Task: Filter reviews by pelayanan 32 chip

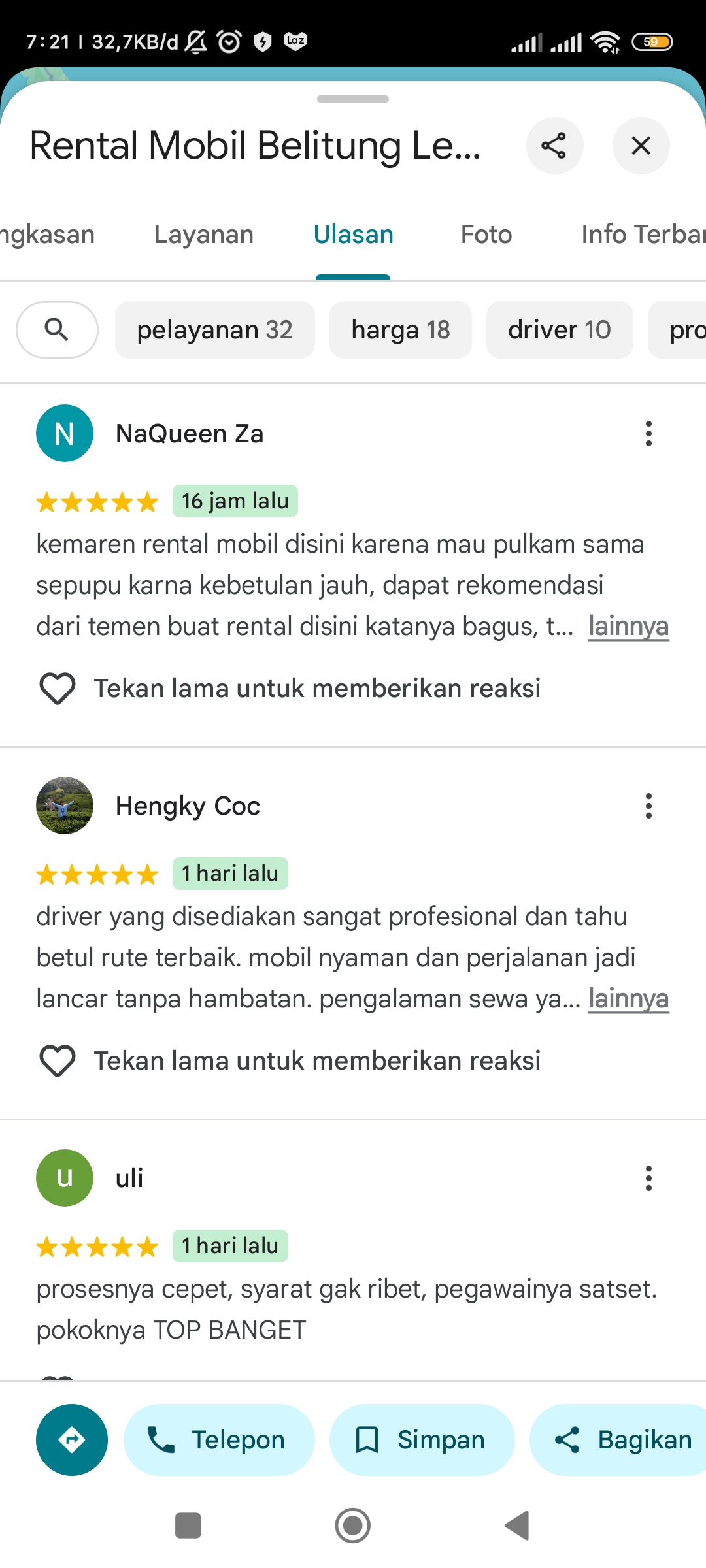Action: (x=215, y=330)
